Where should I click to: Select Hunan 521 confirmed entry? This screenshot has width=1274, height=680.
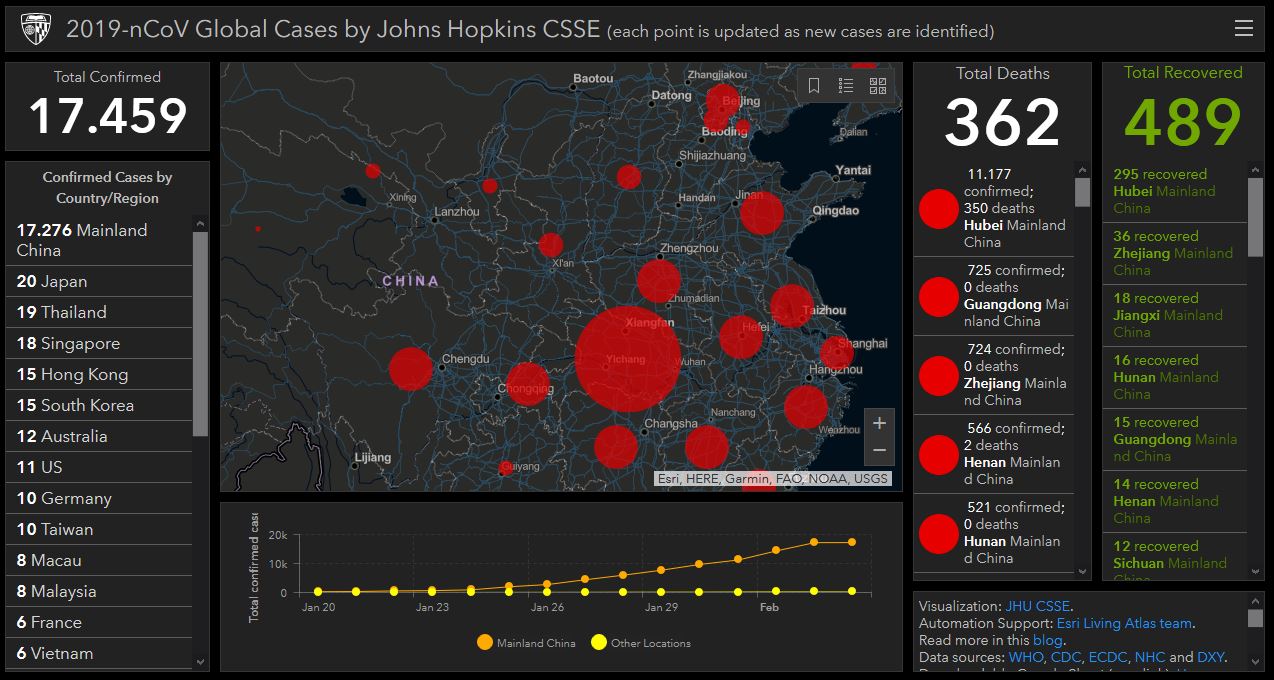(993, 533)
